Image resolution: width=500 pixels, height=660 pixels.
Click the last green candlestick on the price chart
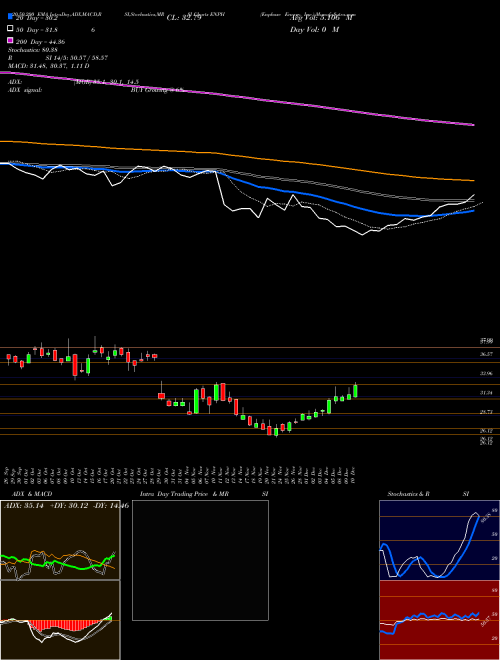point(355,391)
